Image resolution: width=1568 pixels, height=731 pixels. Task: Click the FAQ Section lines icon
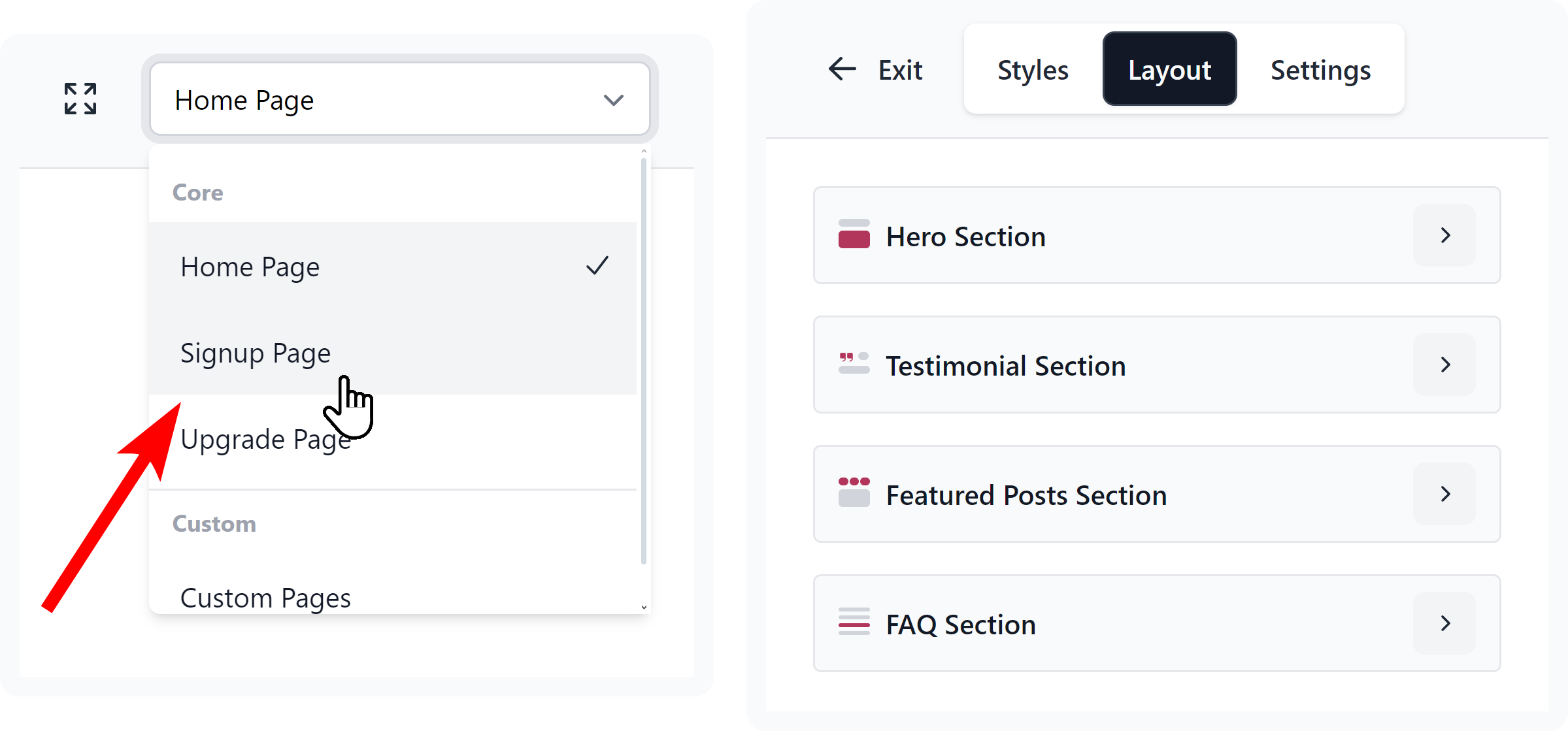coord(854,622)
